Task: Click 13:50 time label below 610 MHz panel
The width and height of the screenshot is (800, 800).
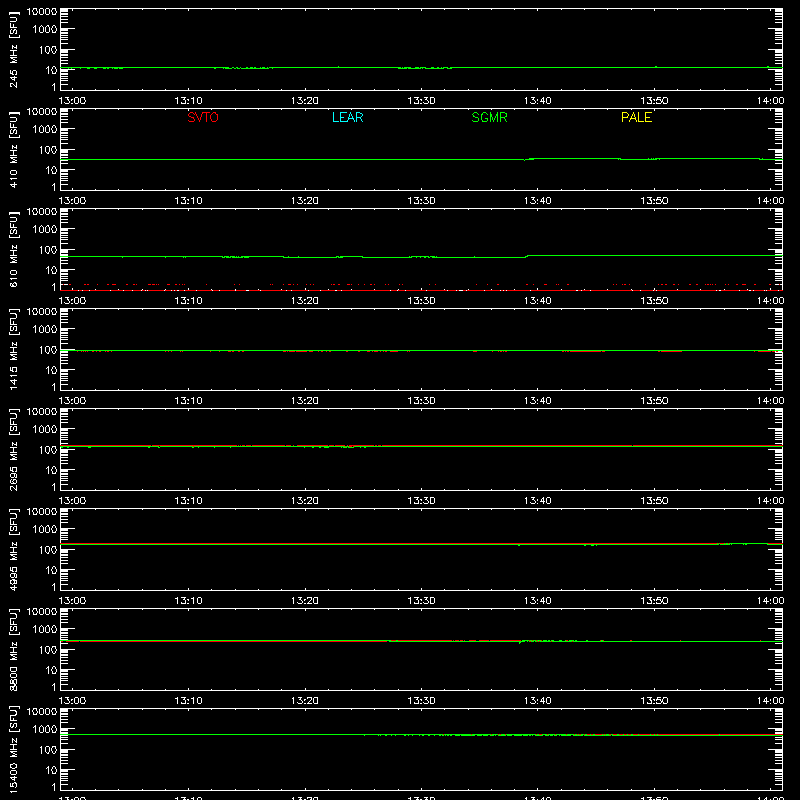Action: [x=654, y=301]
